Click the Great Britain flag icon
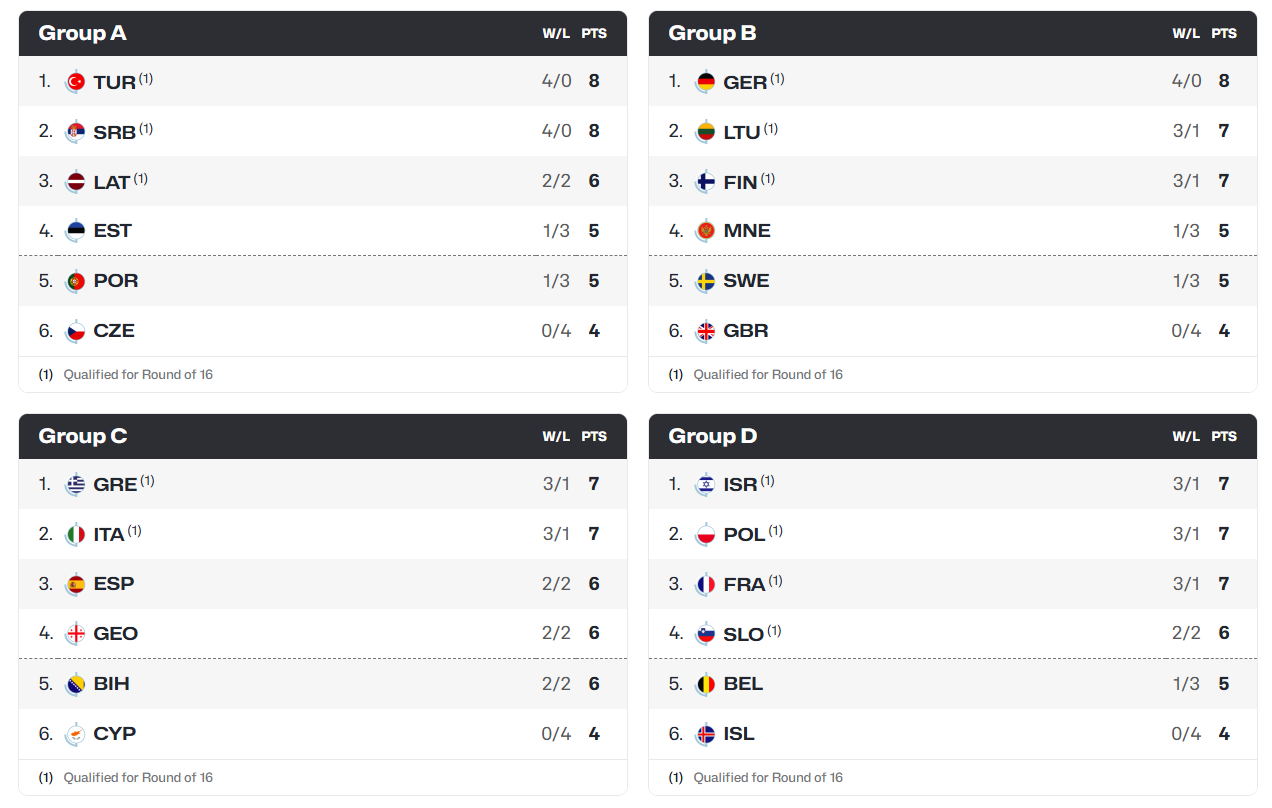 pyautogui.click(x=705, y=332)
